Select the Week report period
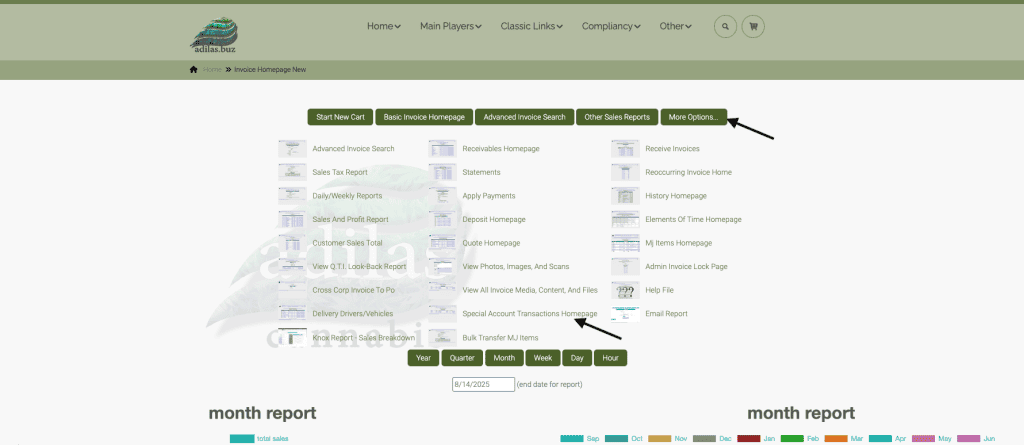This screenshot has height=445, width=1024. tap(543, 357)
